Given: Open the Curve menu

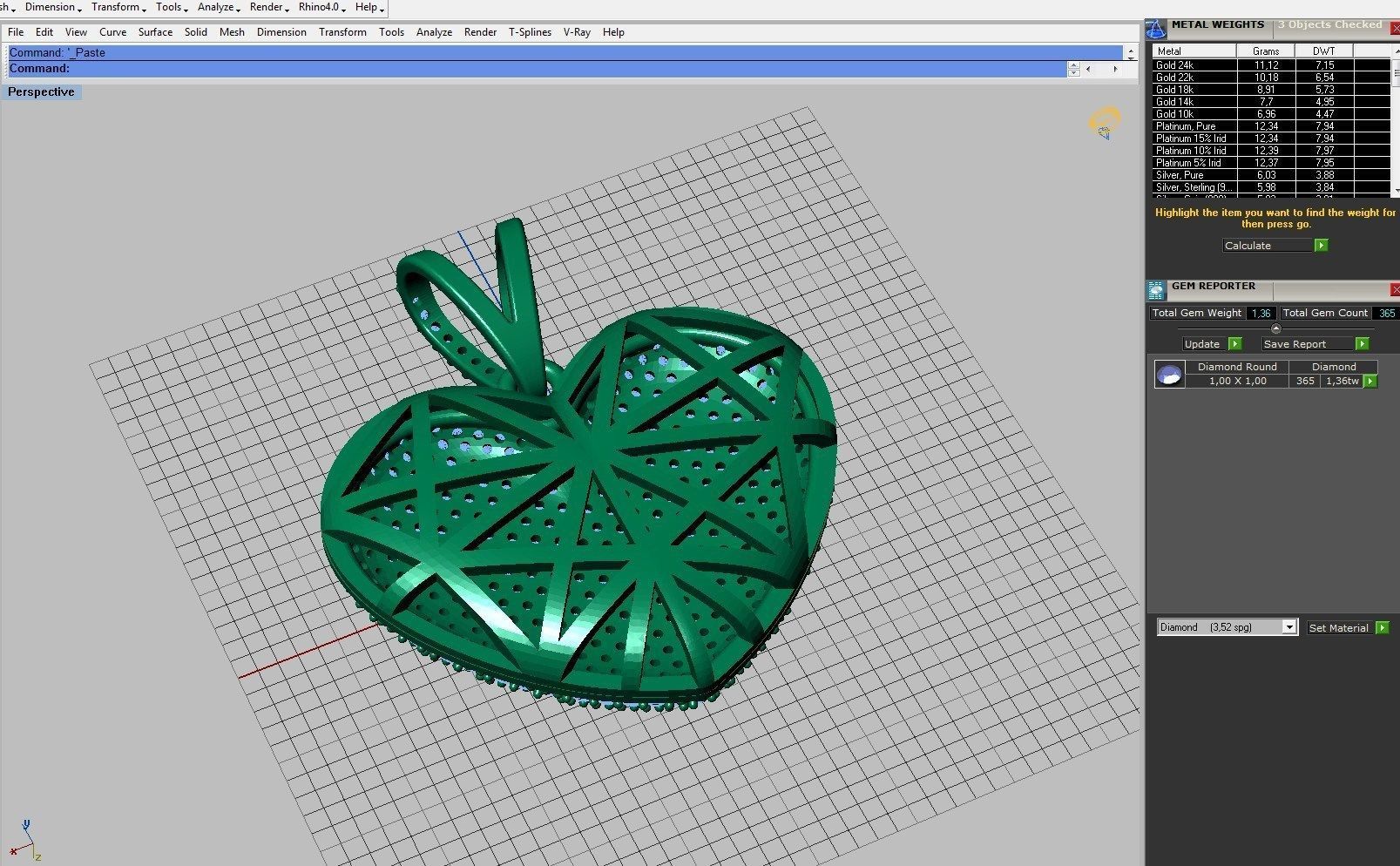Looking at the screenshot, I should pyautogui.click(x=113, y=32).
